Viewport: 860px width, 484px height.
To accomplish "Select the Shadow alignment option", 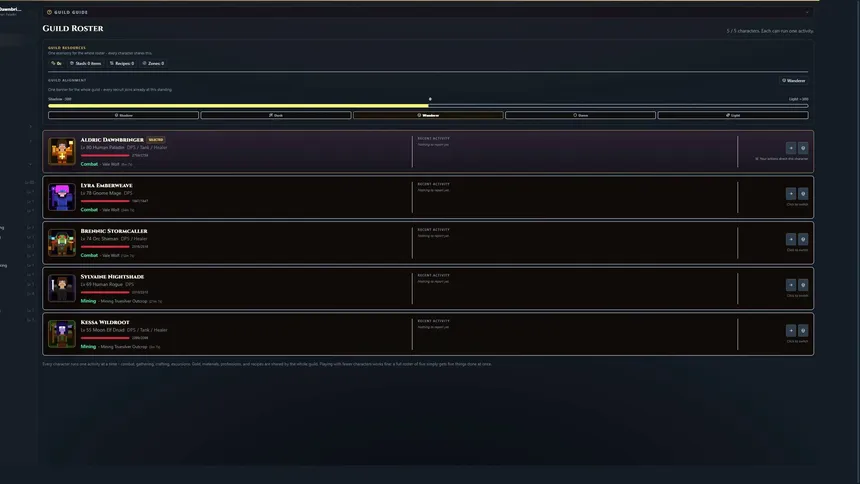I will tap(123, 115).
